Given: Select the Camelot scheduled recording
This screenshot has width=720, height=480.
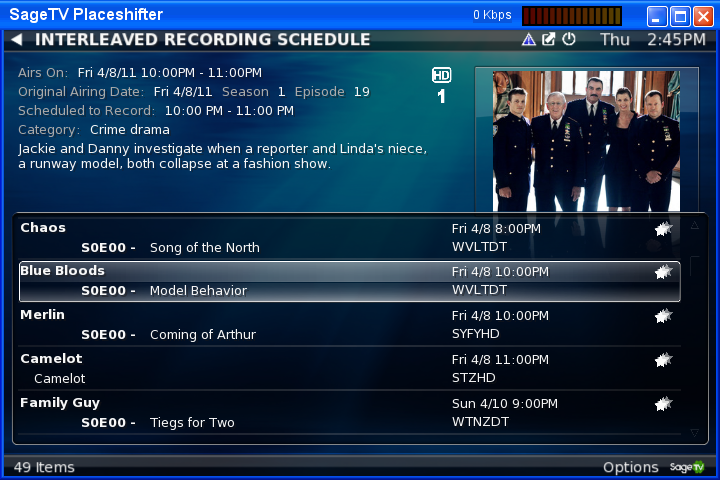Looking at the screenshot, I should (349, 368).
